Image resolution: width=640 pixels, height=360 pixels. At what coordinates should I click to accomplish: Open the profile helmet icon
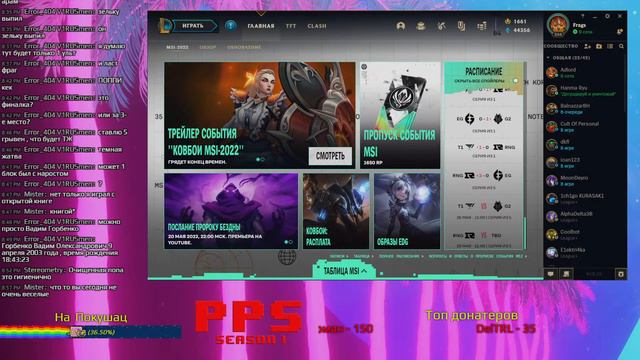pos(401,26)
